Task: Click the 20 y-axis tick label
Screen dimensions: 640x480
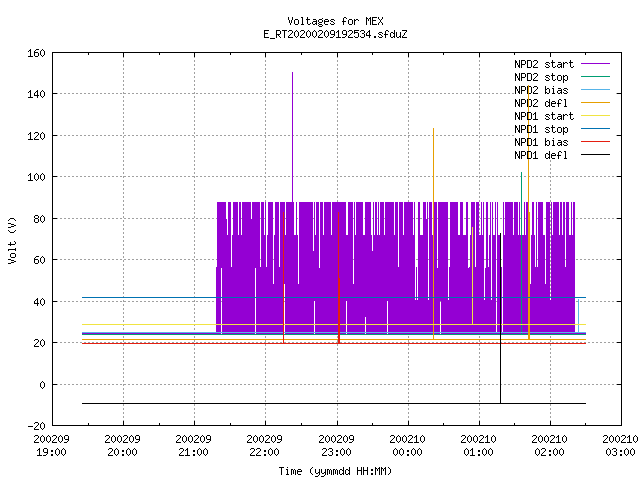Action: coord(39,343)
